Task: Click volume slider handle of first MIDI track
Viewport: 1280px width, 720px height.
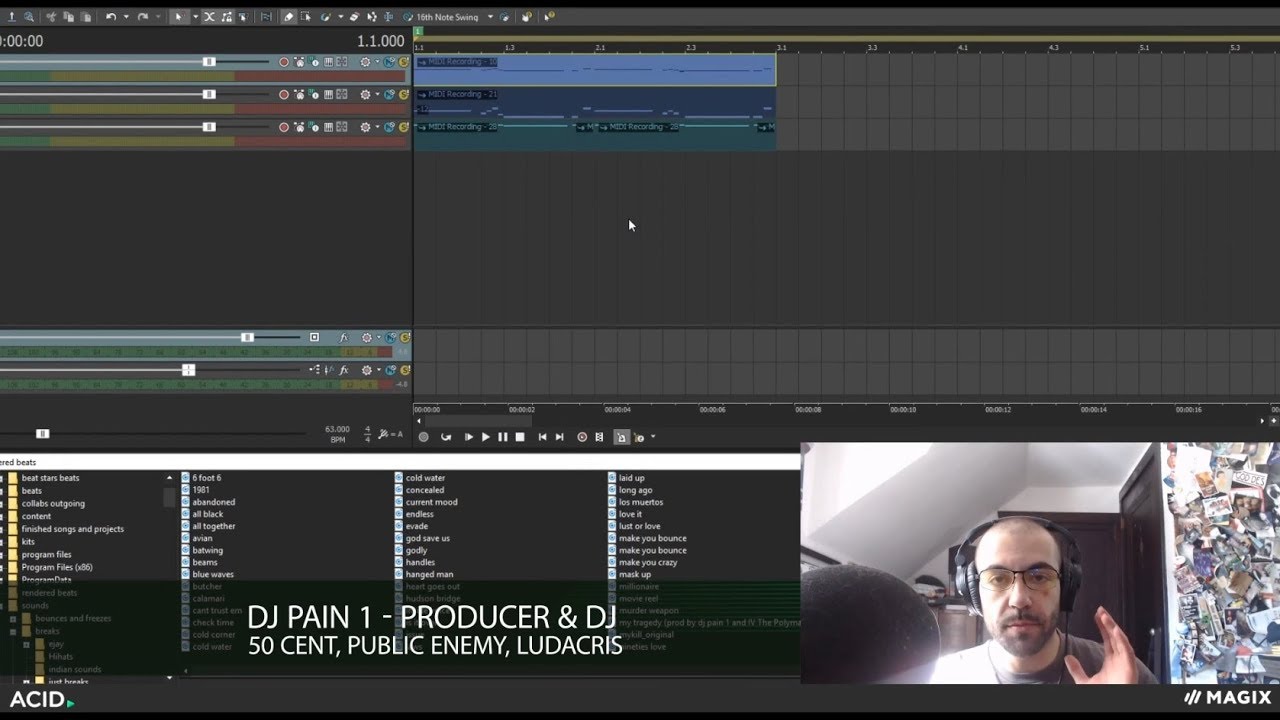Action: [209, 62]
